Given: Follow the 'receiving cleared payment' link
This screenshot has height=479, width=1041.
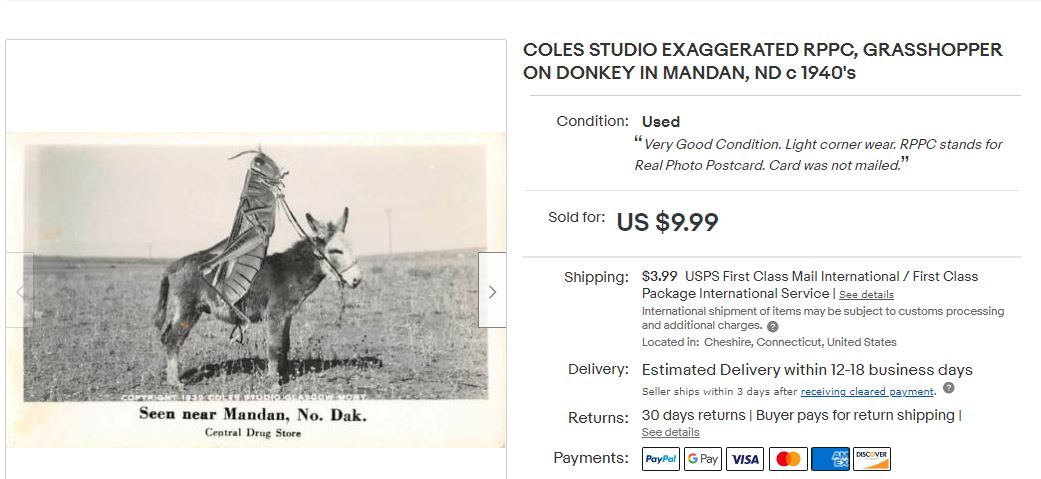Looking at the screenshot, I should [867, 391].
